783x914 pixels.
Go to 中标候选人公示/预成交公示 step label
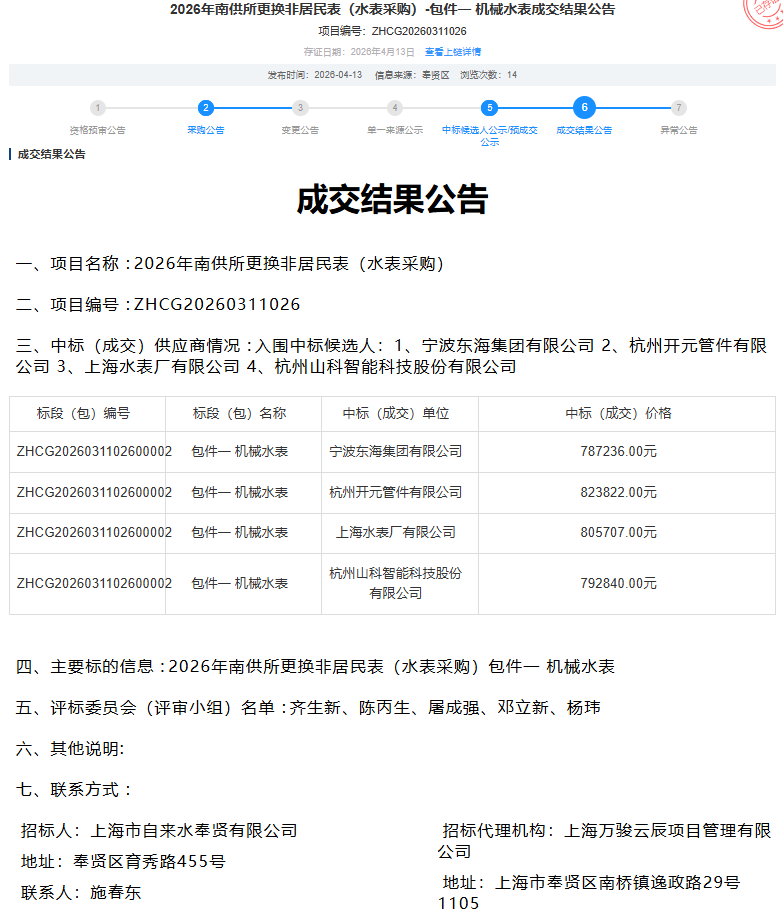pyautogui.click(x=489, y=135)
